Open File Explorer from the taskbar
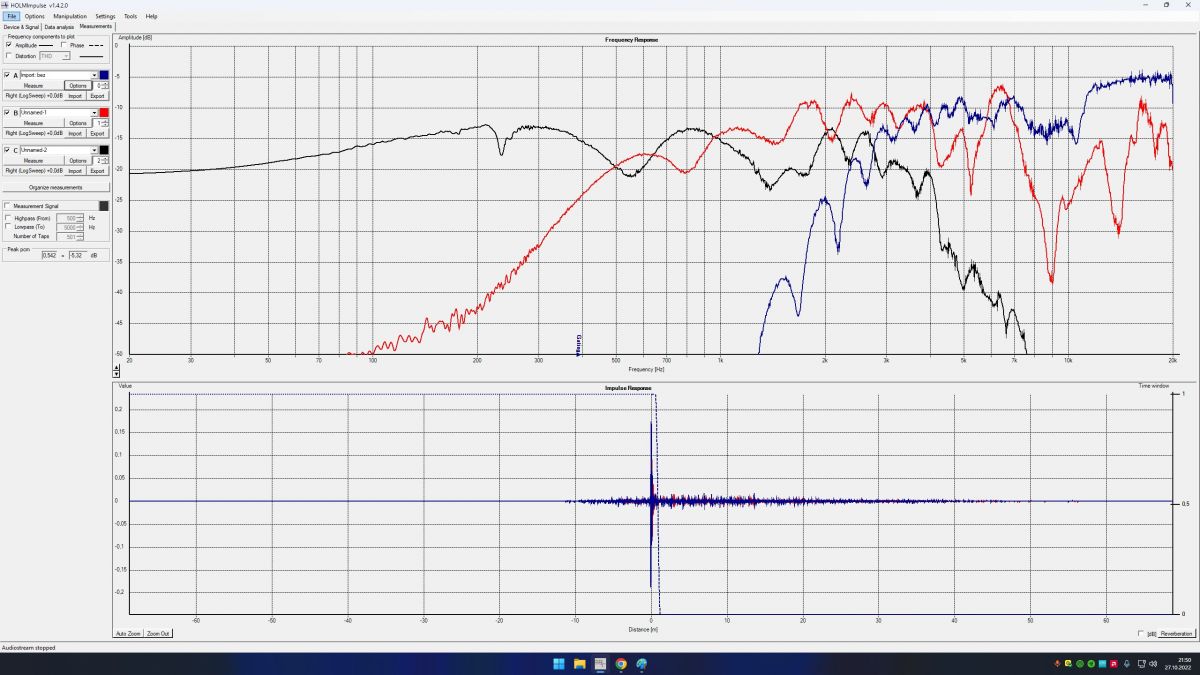This screenshot has height=675, width=1200. point(579,664)
